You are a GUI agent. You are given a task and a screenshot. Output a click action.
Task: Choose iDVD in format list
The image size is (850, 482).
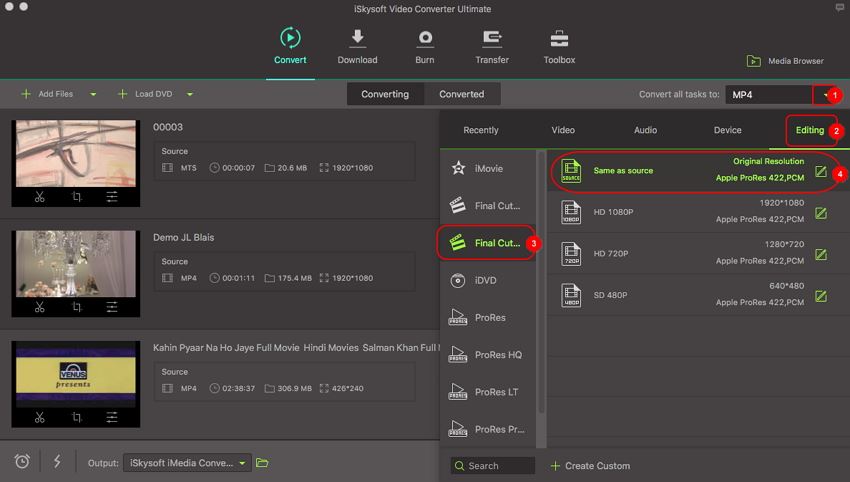point(488,280)
